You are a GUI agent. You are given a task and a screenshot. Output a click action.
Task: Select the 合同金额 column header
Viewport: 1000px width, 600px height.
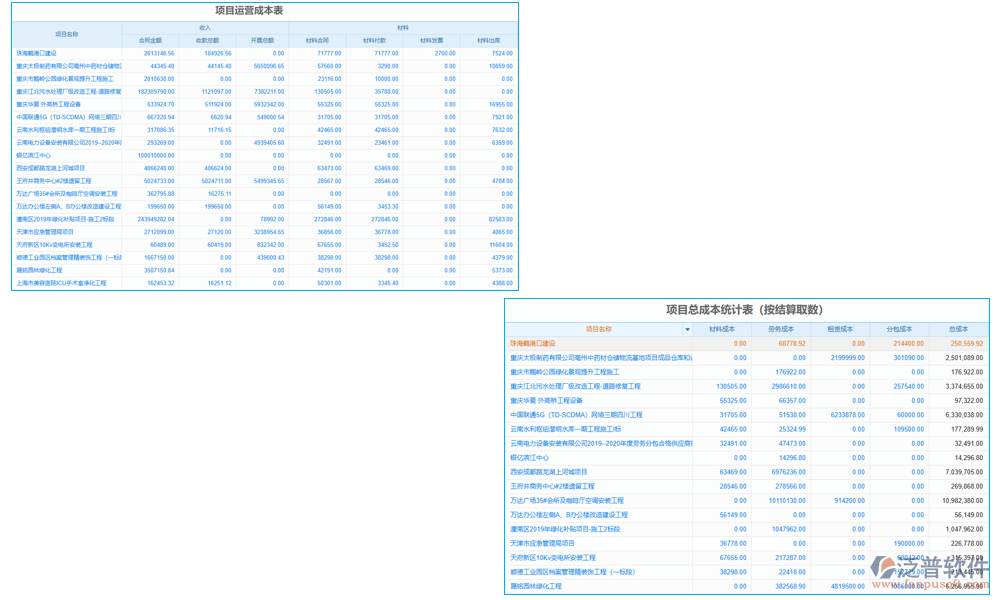pos(151,40)
